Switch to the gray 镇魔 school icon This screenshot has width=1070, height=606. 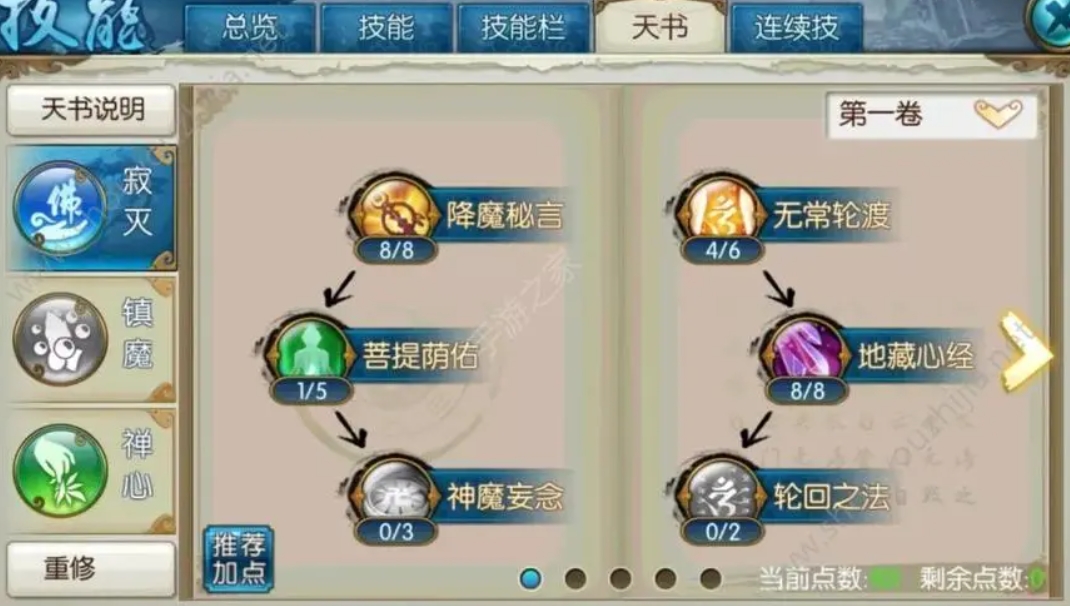coord(60,338)
